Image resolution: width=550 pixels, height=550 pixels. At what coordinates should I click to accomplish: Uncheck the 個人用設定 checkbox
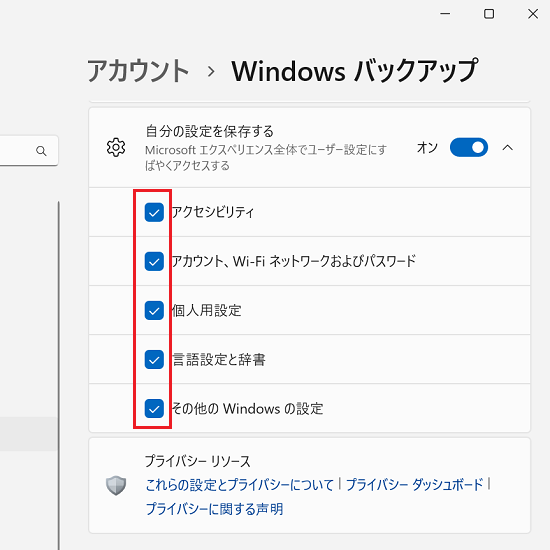coord(154,310)
